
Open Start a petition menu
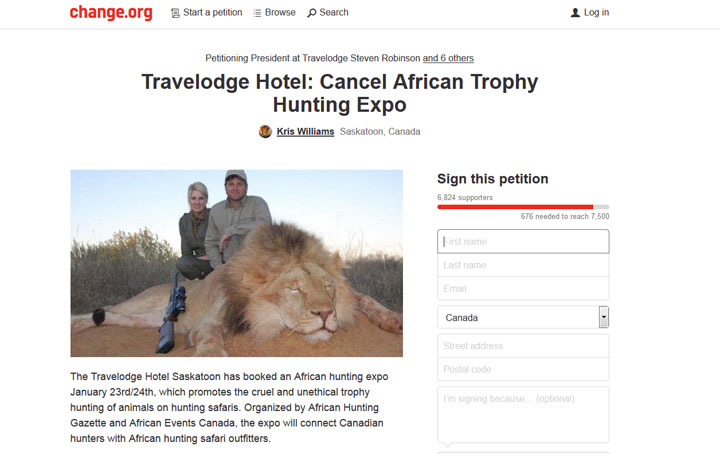(x=213, y=13)
